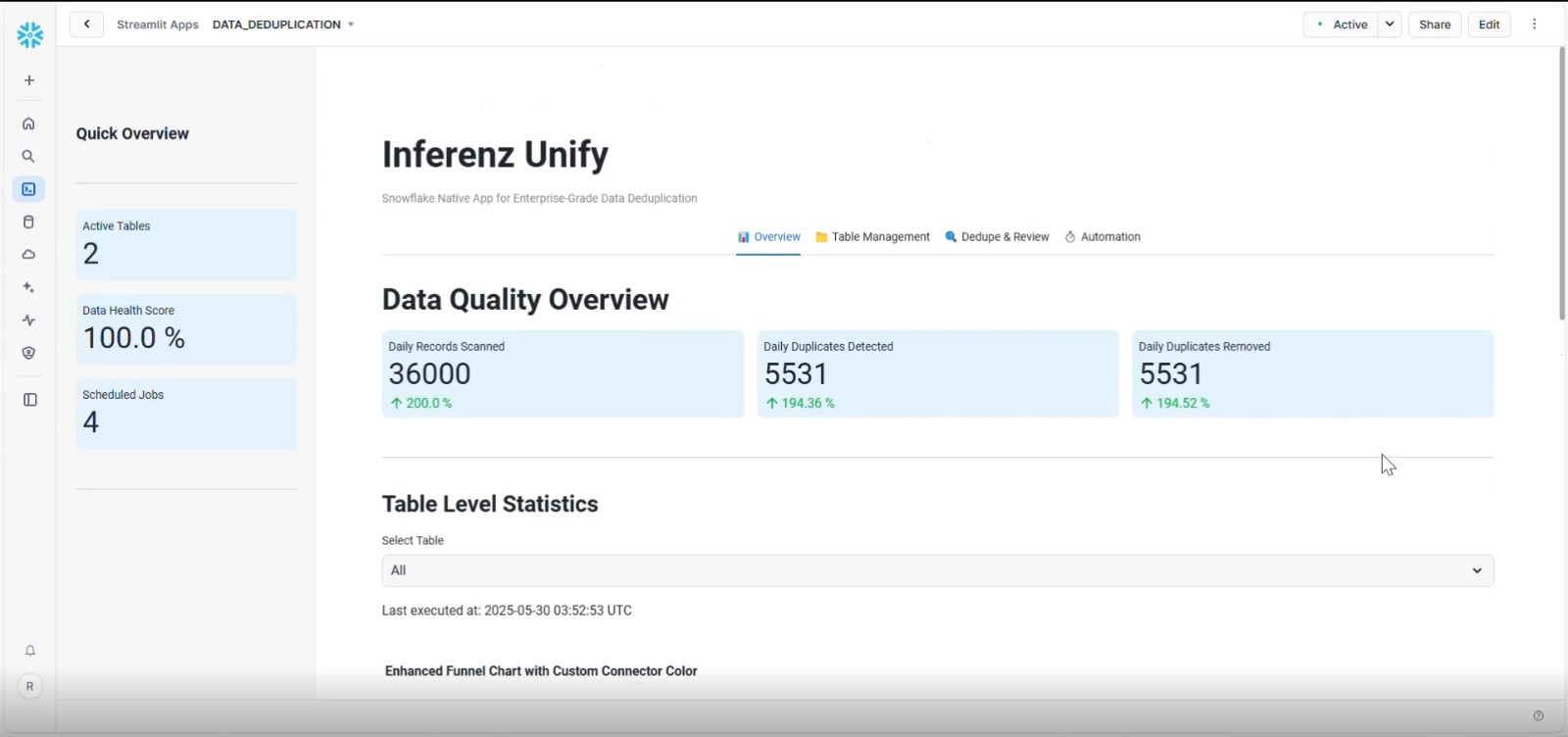Open the DATA_DEDUPLICATION app name dropdown
This screenshot has height=737, width=1568.
[283, 25]
